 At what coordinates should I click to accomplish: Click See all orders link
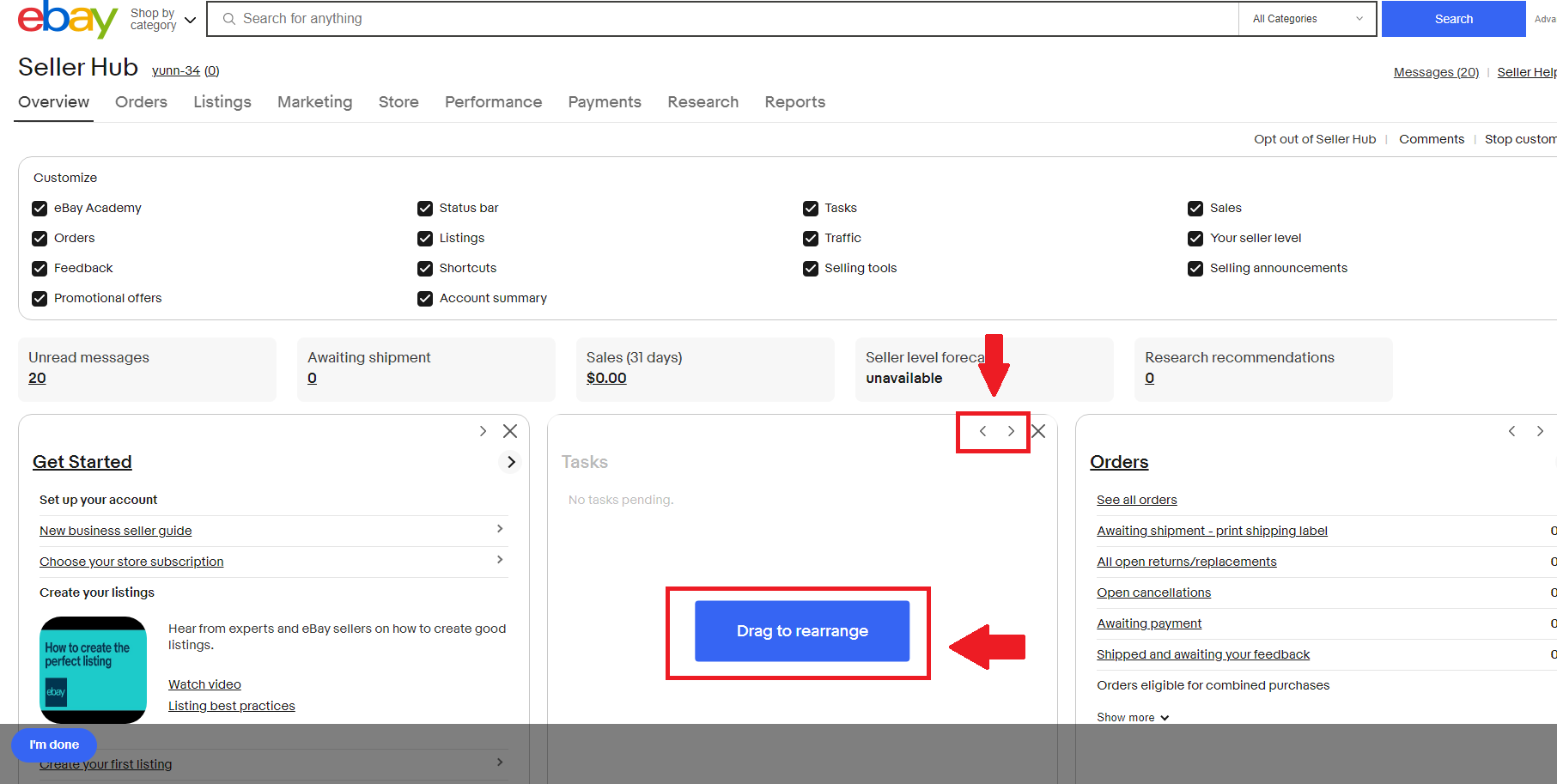coord(1137,500)
